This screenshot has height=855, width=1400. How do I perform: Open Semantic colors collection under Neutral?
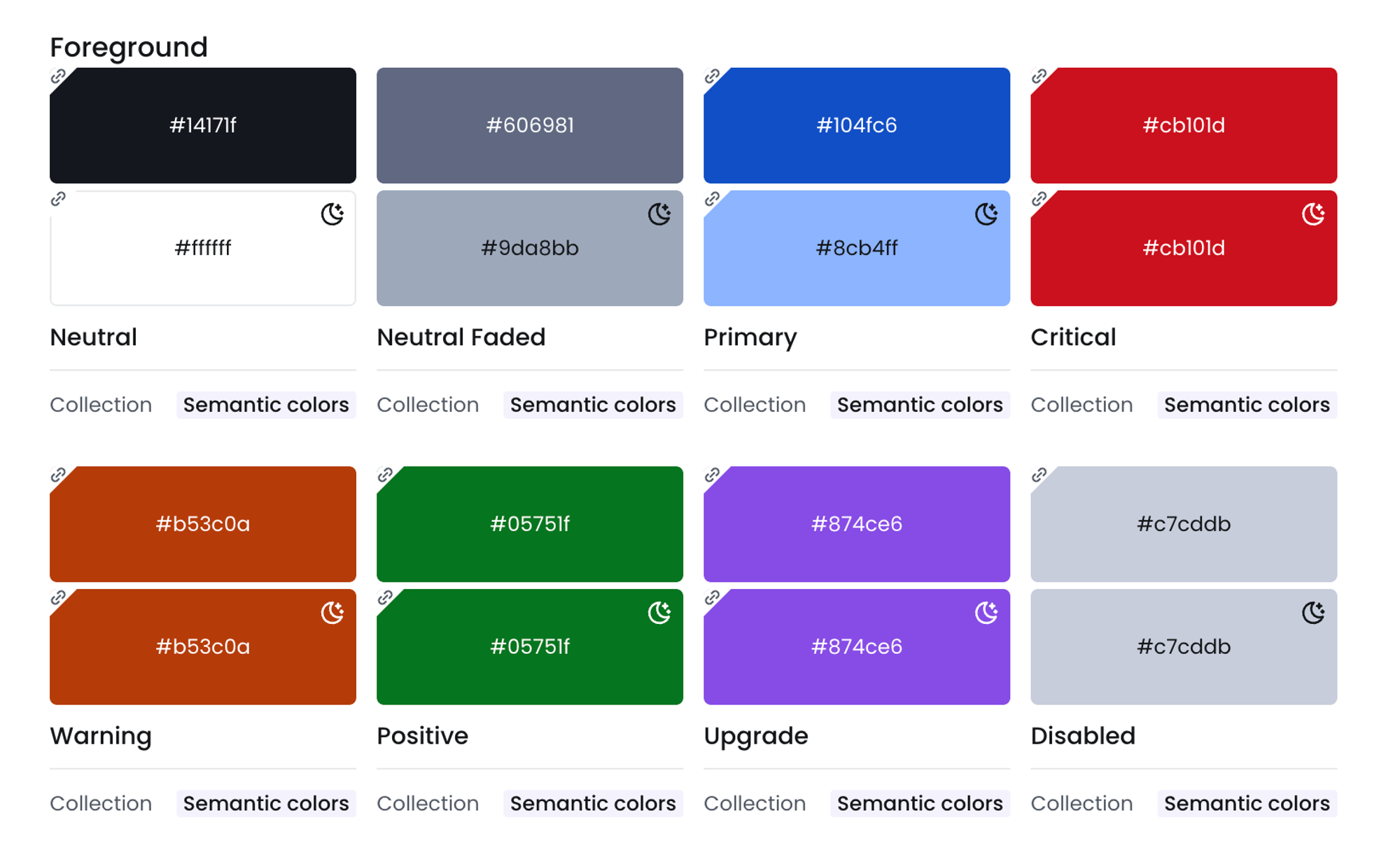tap(266, 405)
